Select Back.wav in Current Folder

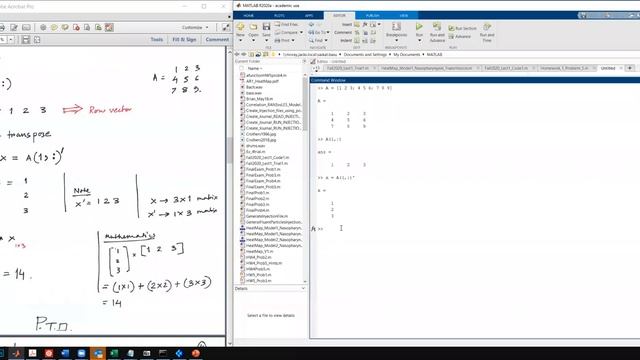pos(254,87)
